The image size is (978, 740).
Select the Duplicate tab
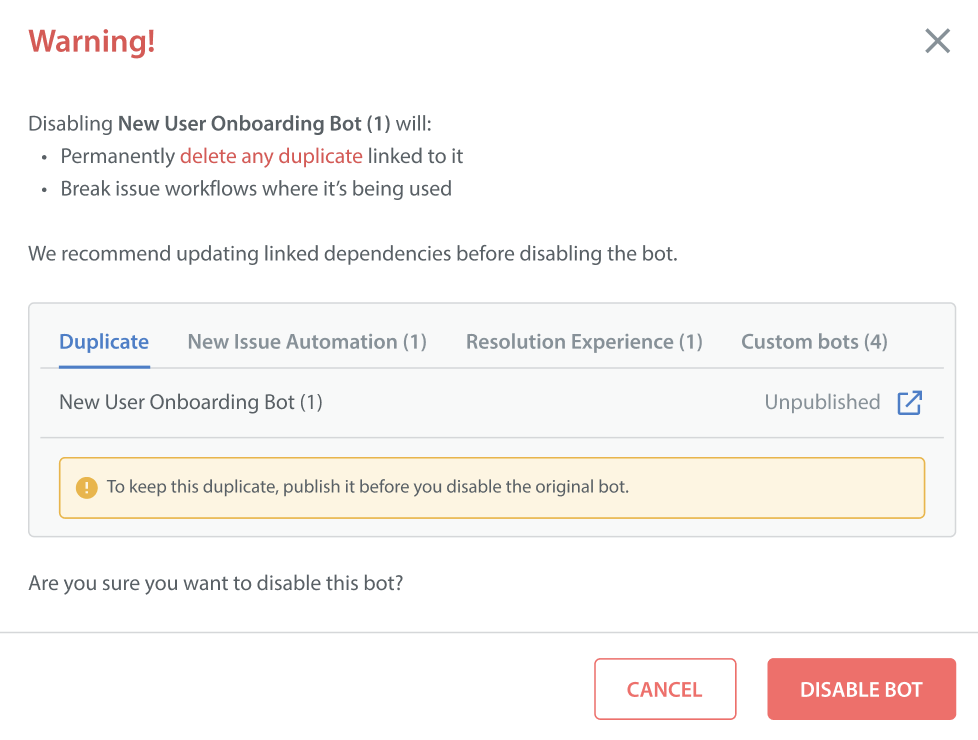104,342
